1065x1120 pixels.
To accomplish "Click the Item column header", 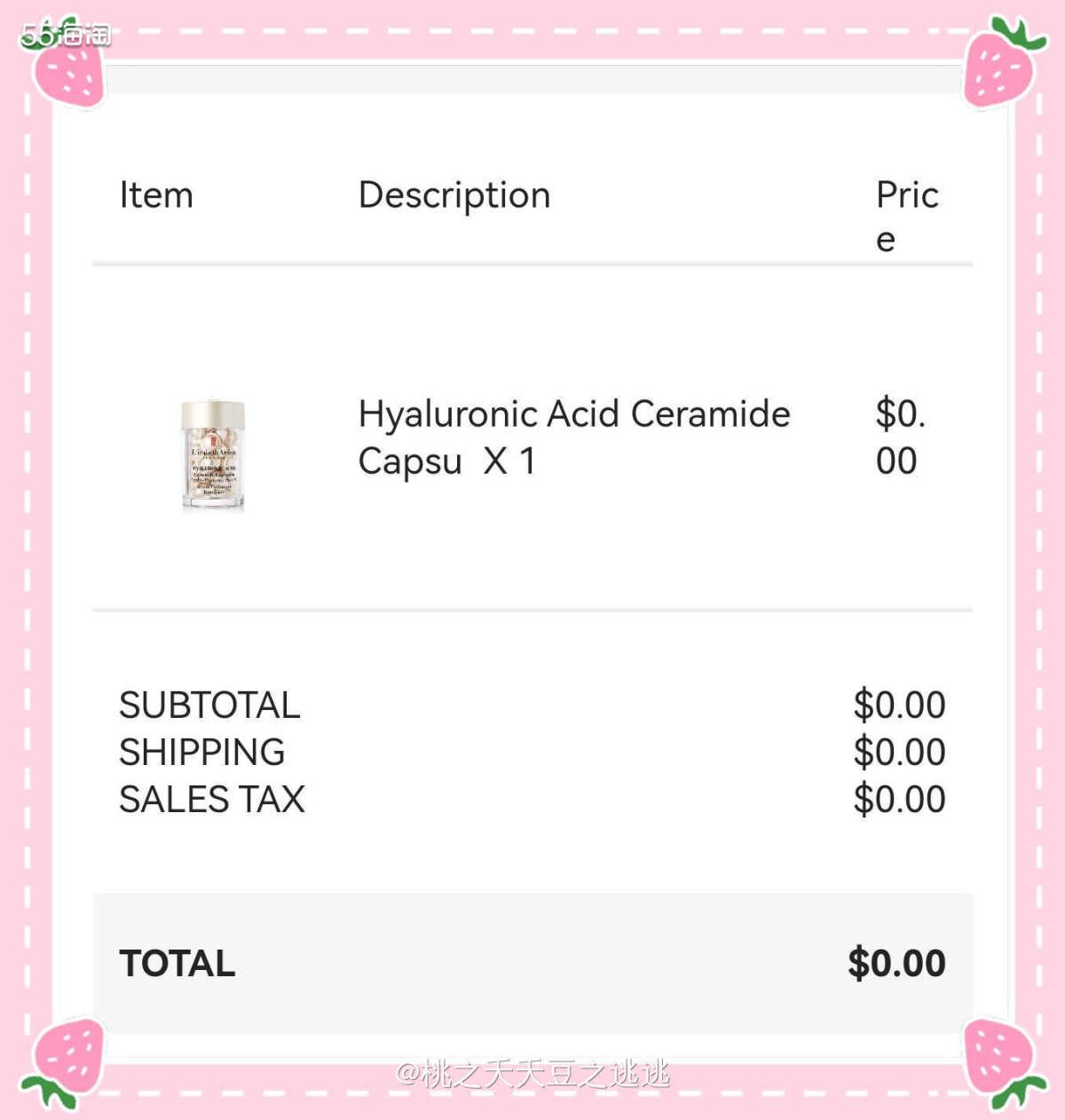I will click(156, 195).
